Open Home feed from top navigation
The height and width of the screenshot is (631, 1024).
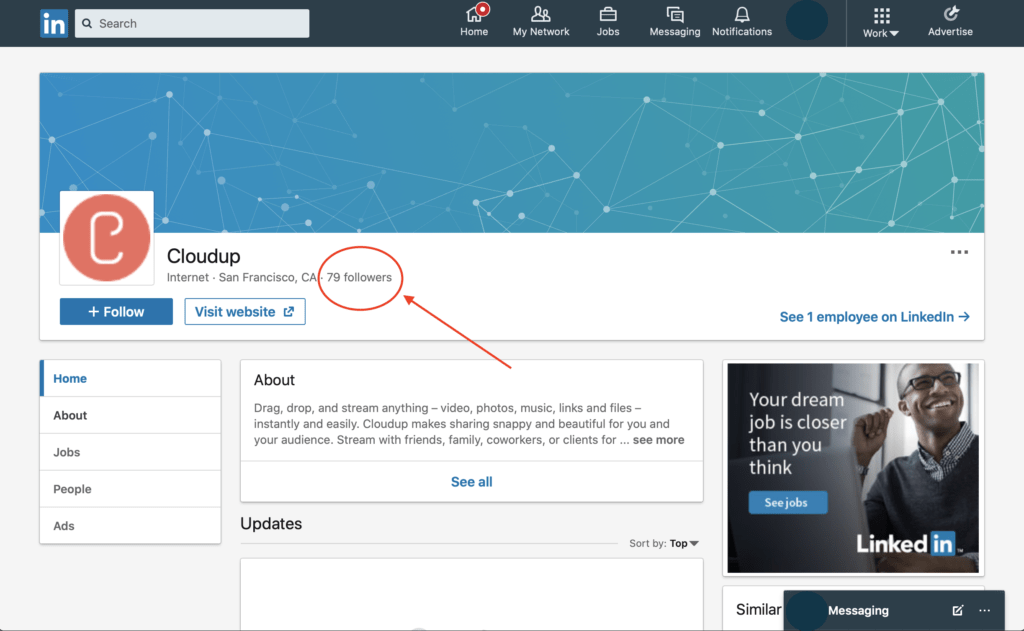(x=474, y=22)
